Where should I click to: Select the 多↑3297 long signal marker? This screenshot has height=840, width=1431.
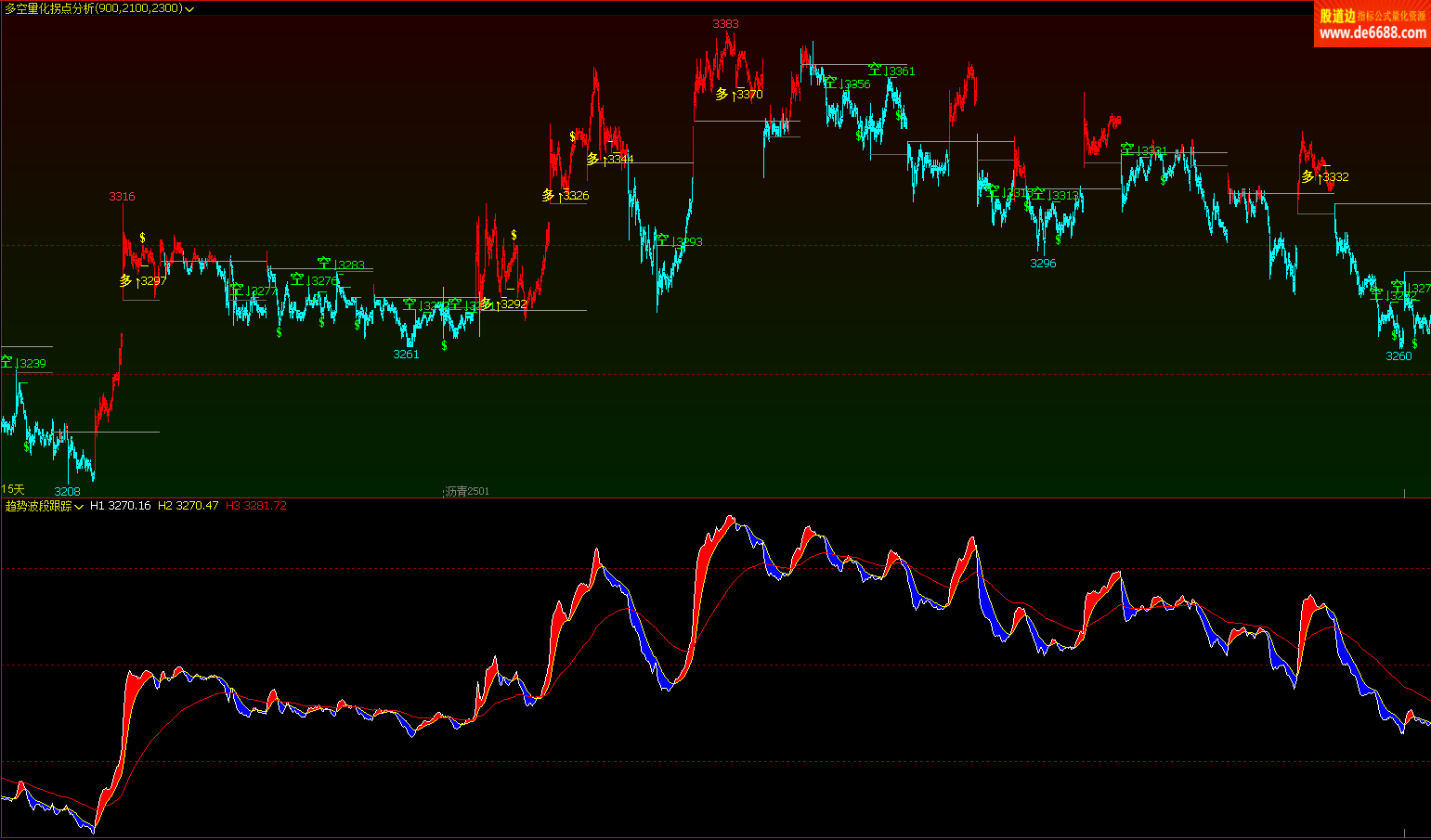click(x=143, y=280)
